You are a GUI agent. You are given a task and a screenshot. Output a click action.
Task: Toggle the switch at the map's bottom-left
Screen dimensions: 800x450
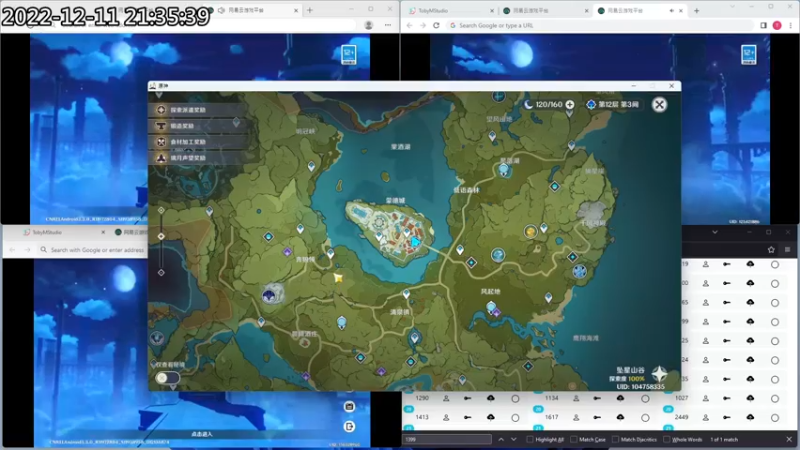(167, 378)
